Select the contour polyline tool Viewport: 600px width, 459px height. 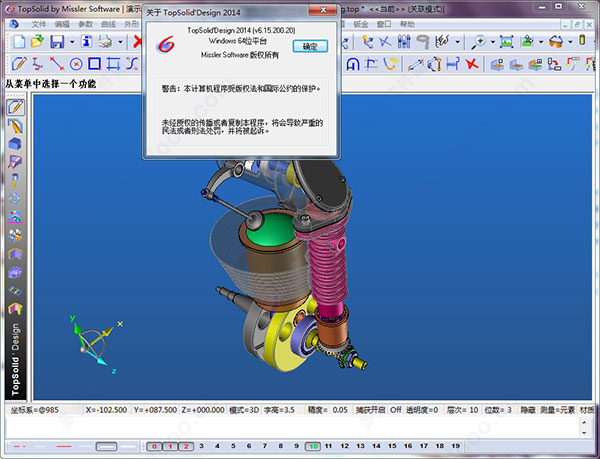(37, 64)
